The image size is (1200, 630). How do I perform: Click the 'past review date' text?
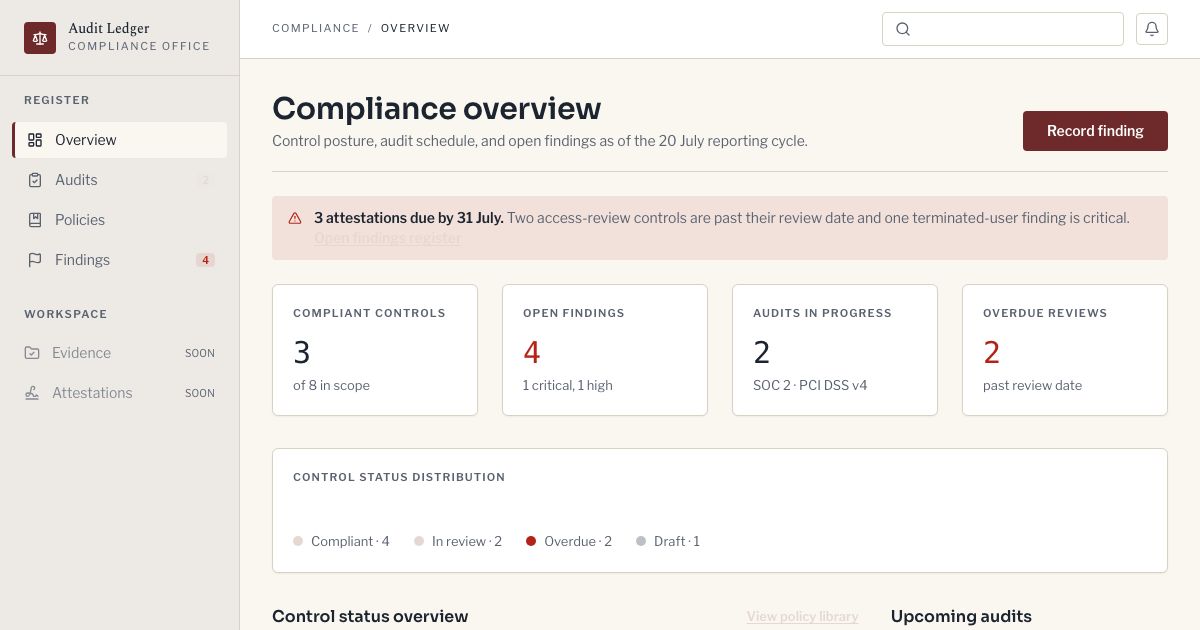click(x=1032, y=385)
